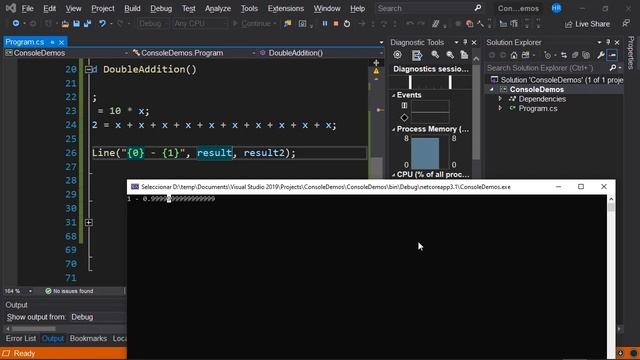Select Solution 'ConsoleDemos' in the tree
The width and height of the screenshot is (640, 360).
pyautogui.click(x=557, y=80)
